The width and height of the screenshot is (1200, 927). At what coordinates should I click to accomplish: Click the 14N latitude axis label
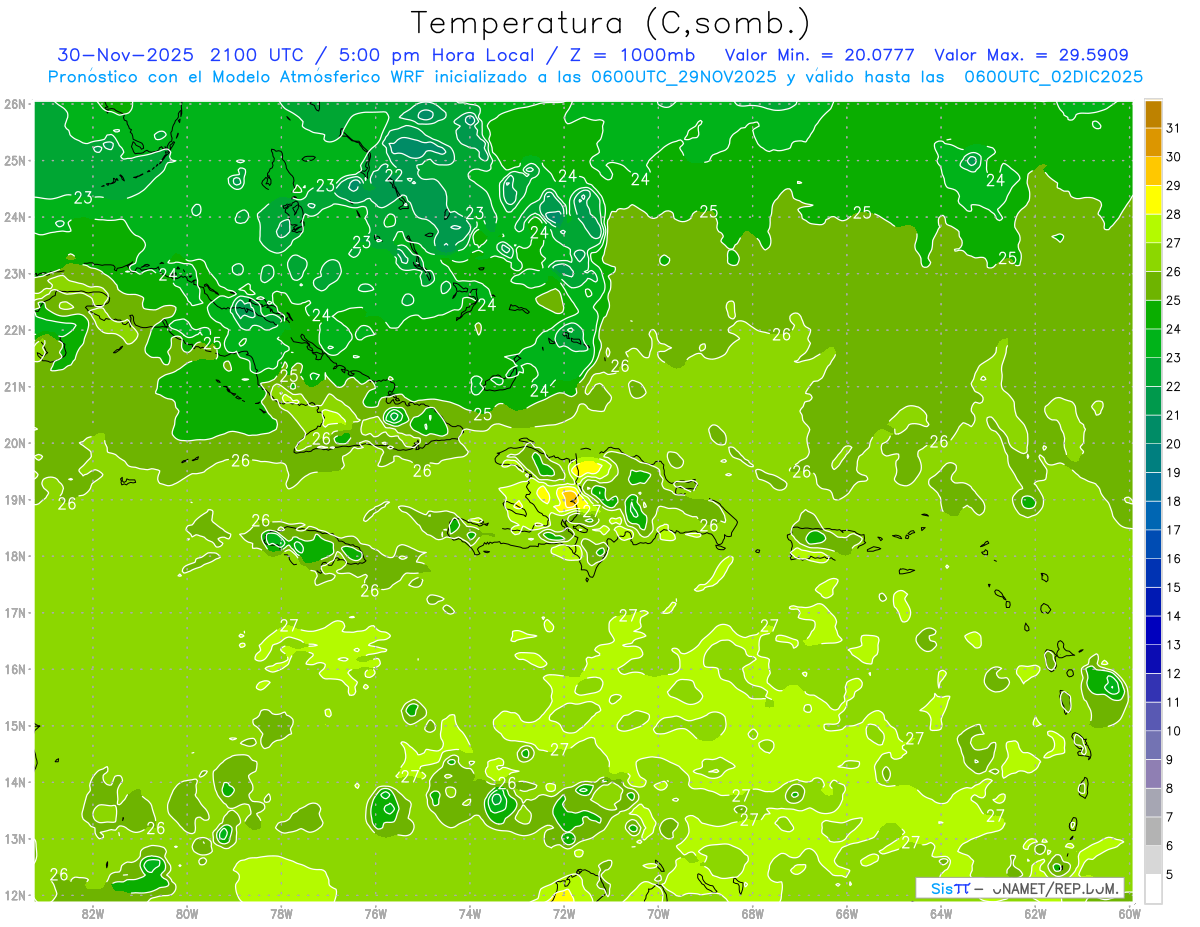(x=15, y=782)
